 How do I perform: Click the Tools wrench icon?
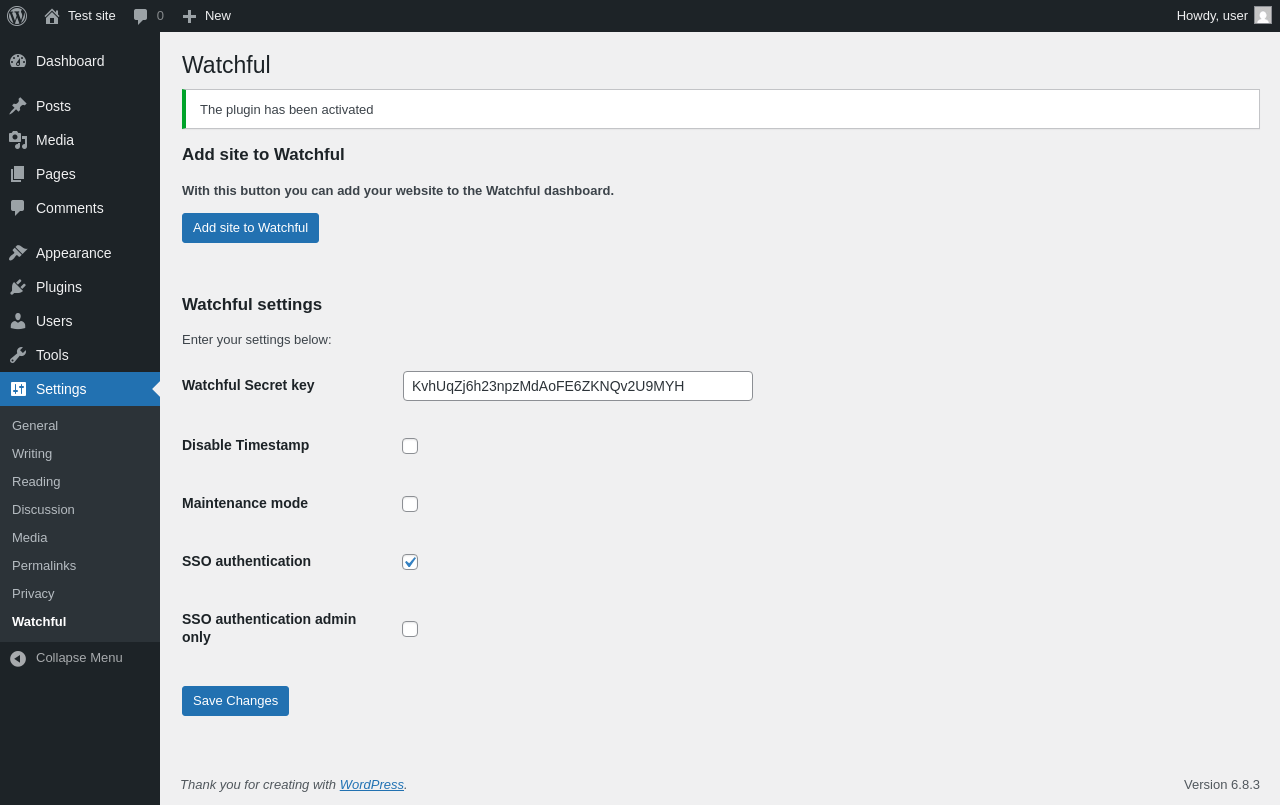[x=18, y=355]
